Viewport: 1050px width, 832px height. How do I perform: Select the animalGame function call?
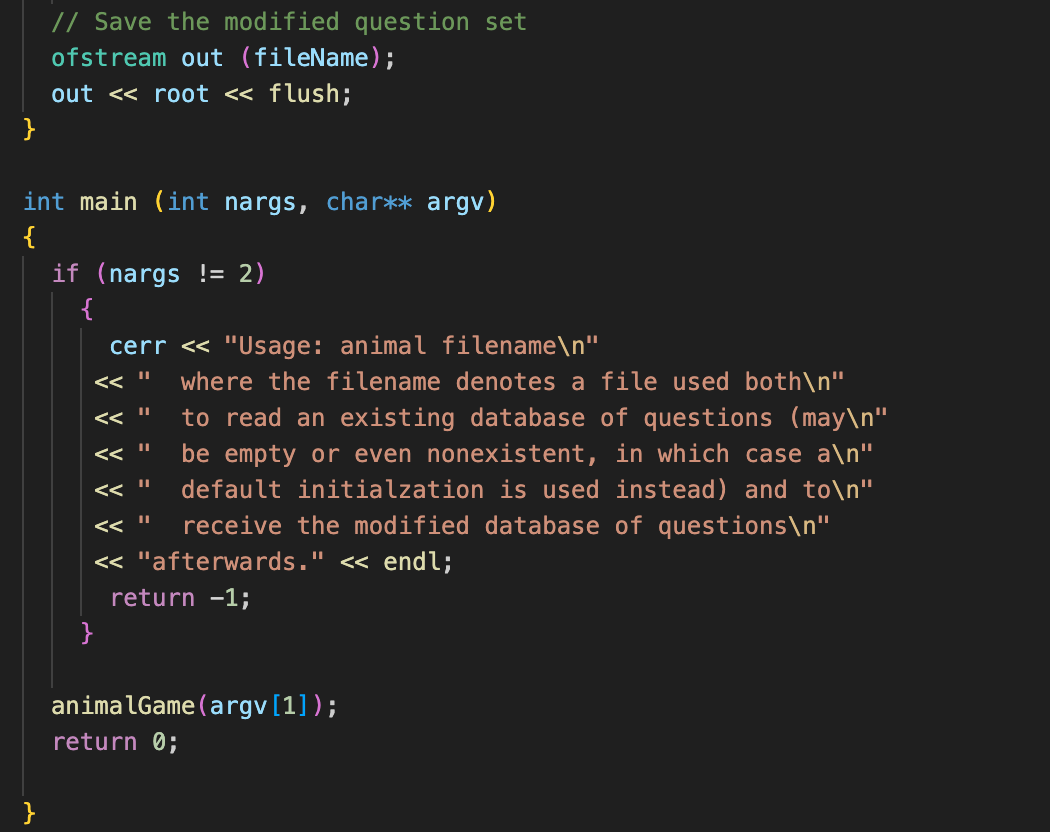pos(121,705)
